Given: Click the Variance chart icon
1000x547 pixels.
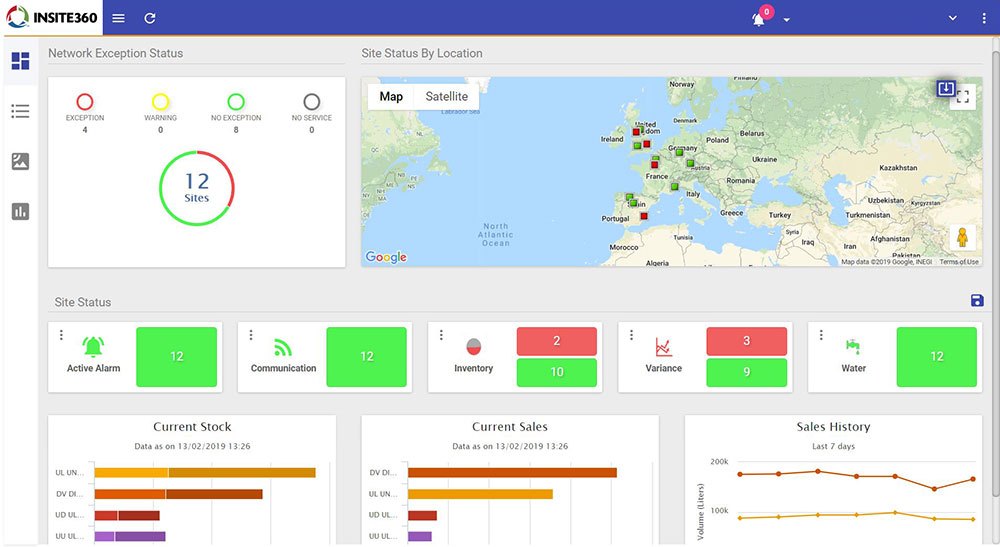Looking at the screenshot, I should click(663, 347).
